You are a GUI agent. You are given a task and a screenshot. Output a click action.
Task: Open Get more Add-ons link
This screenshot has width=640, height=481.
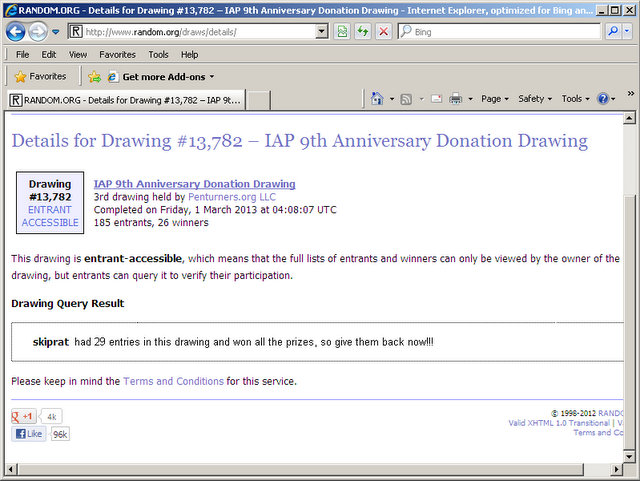pos(161,77)
